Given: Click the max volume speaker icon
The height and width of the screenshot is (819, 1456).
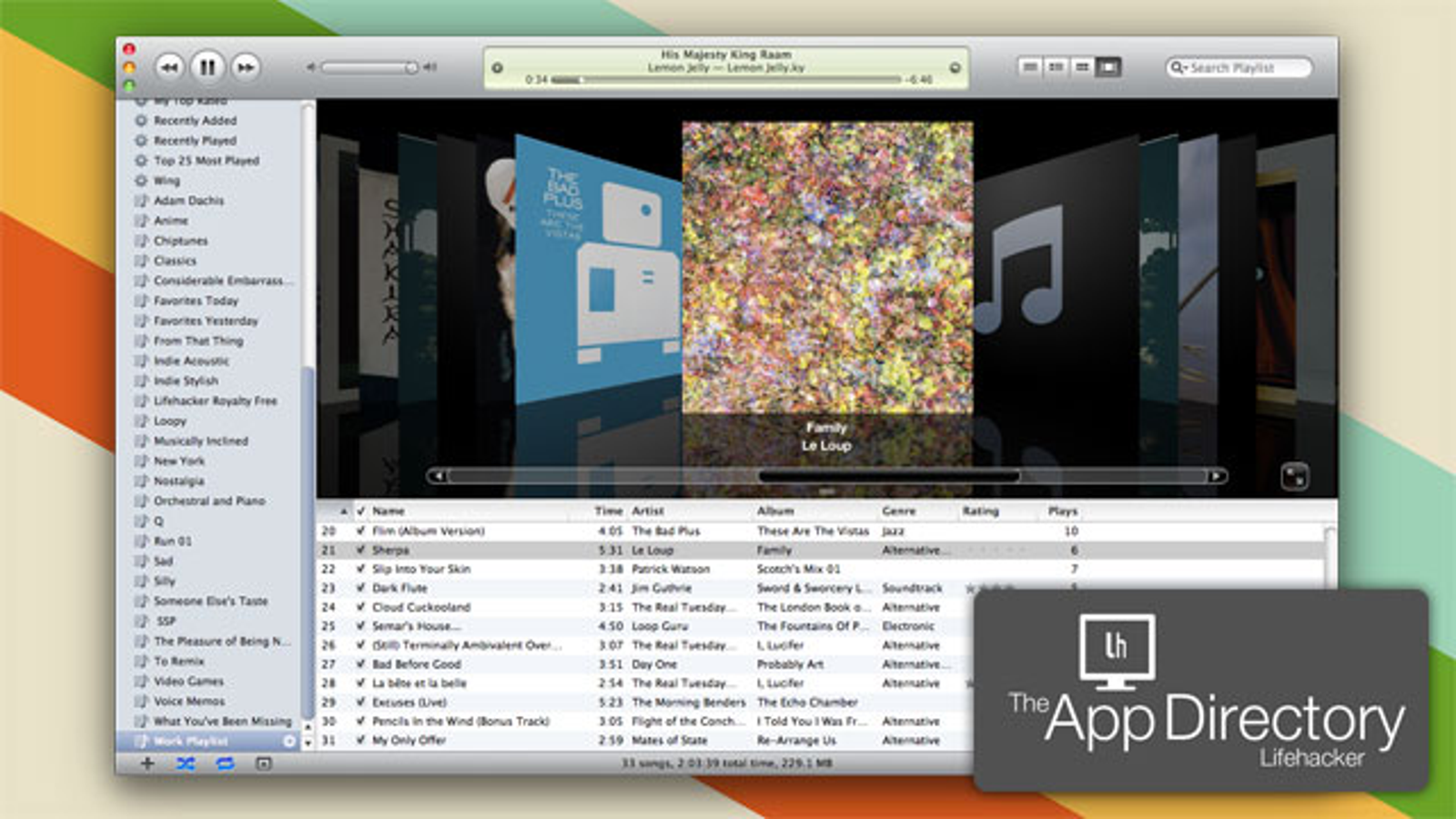Looking at the screenshot, I should 430,67.
